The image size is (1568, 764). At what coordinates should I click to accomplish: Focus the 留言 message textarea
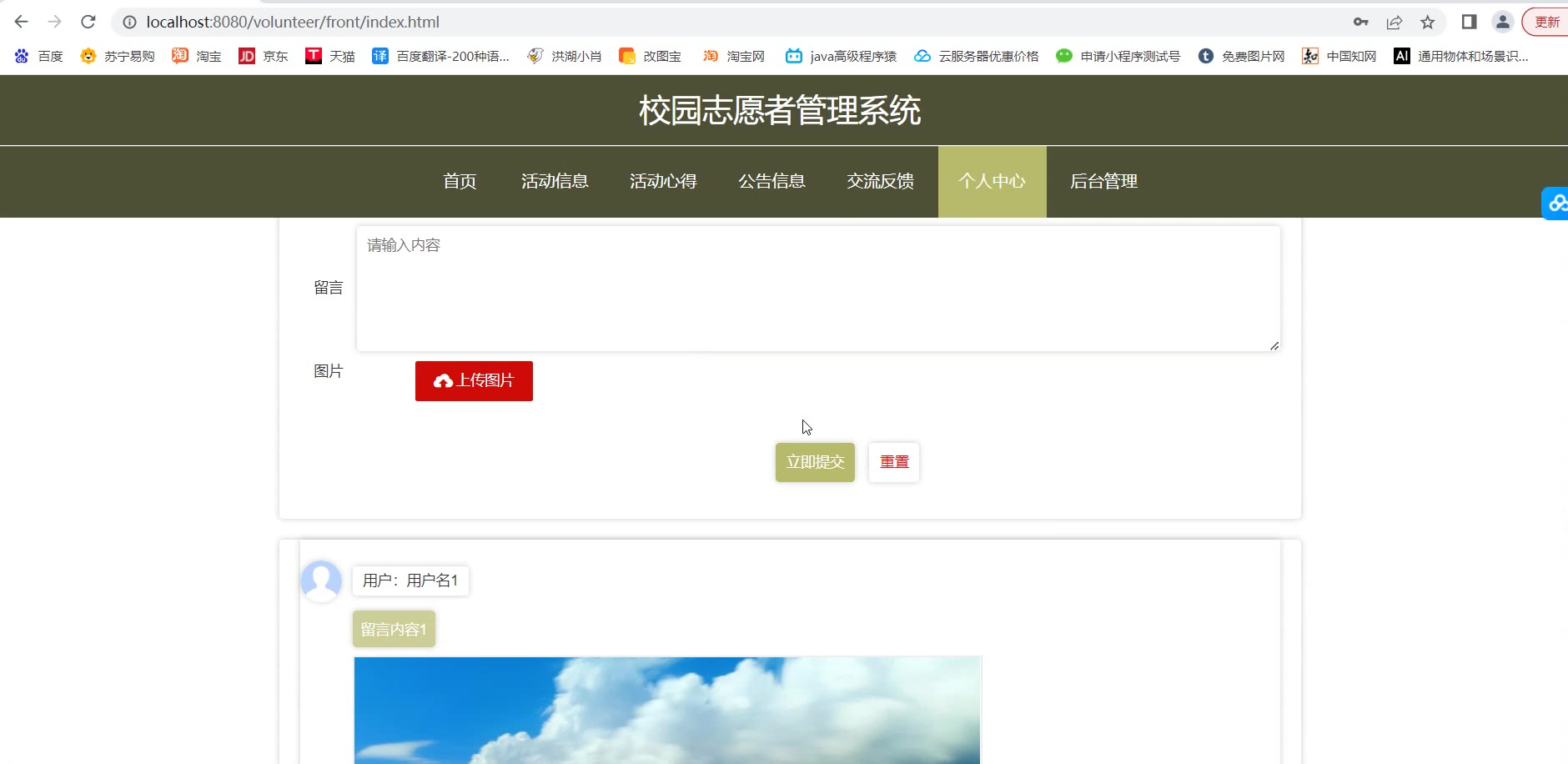(x=818, y=289)
